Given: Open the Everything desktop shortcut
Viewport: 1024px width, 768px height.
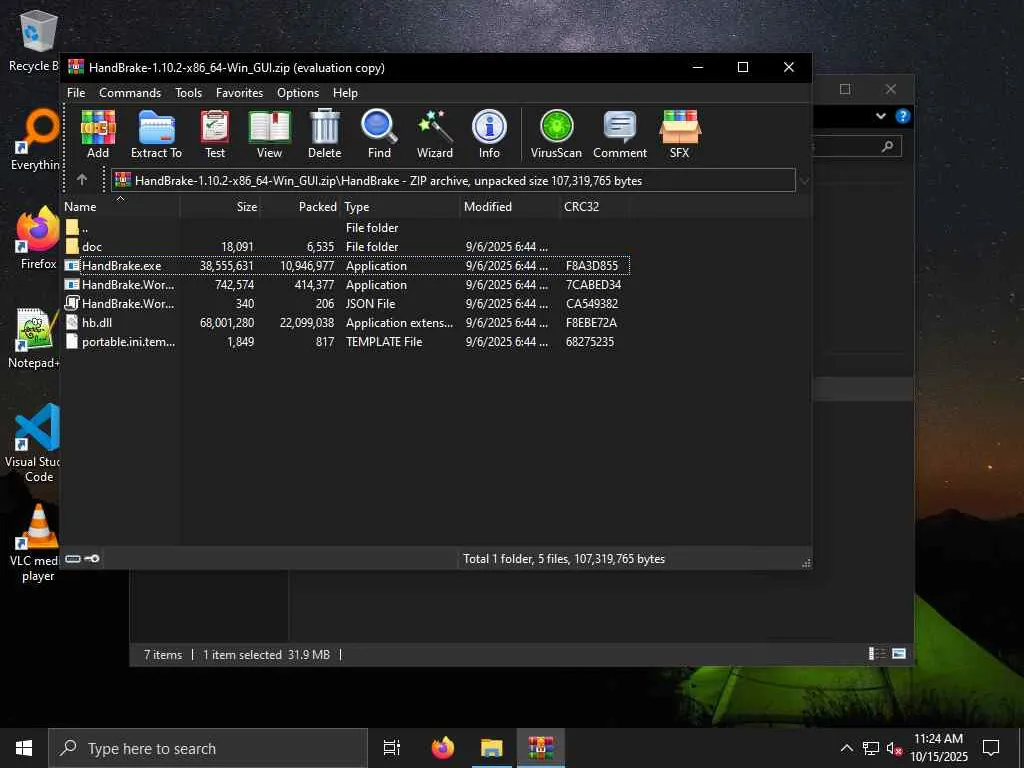Looking at the screenshot, I should point(35,140).
